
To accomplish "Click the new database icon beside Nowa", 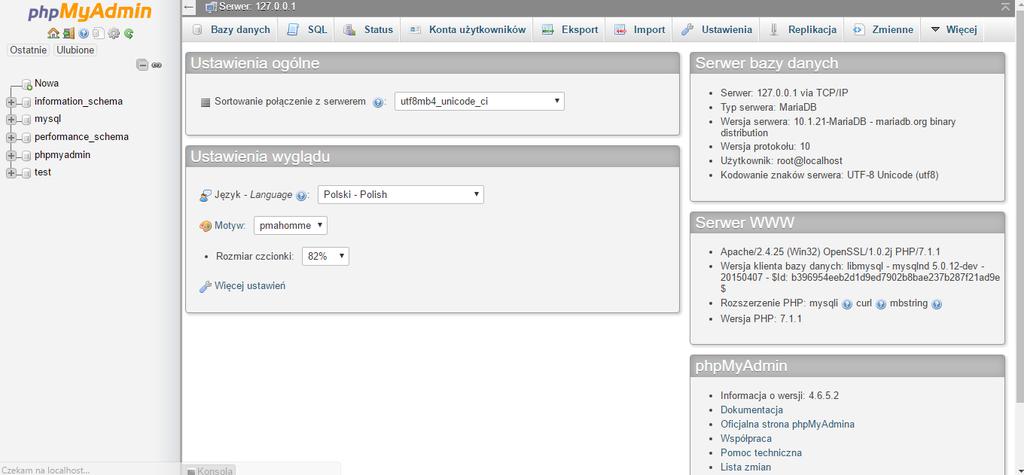I will tap(26, 84).
